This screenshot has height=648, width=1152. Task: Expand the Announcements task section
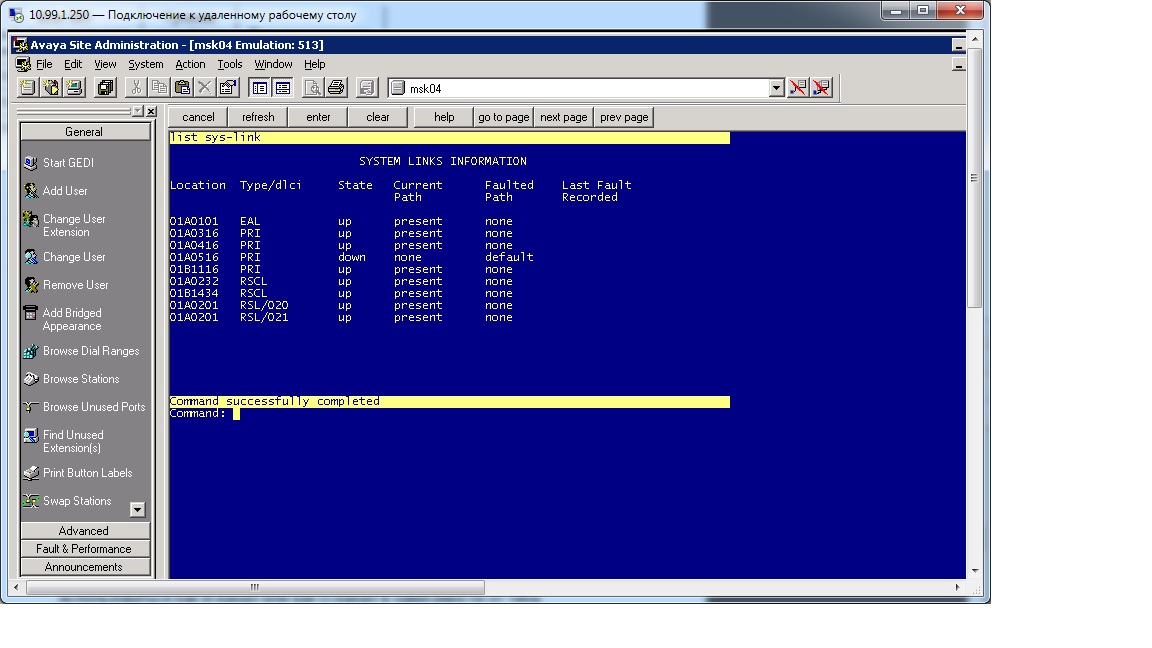[84, 567]
